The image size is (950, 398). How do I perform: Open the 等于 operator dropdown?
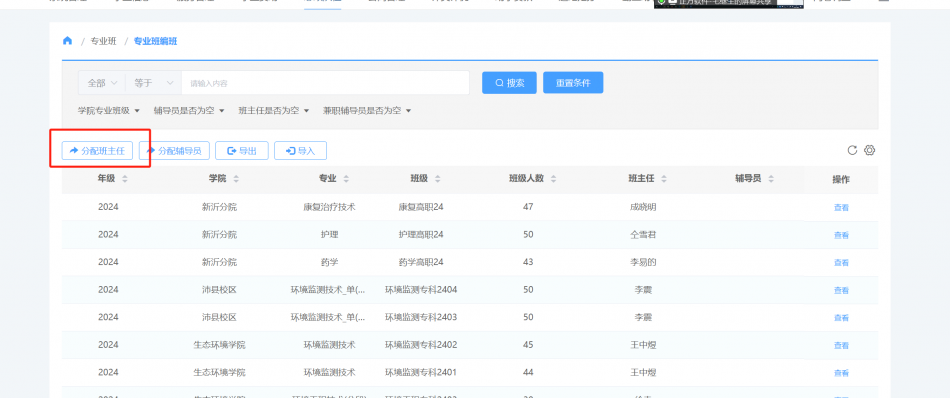point(154,83)
